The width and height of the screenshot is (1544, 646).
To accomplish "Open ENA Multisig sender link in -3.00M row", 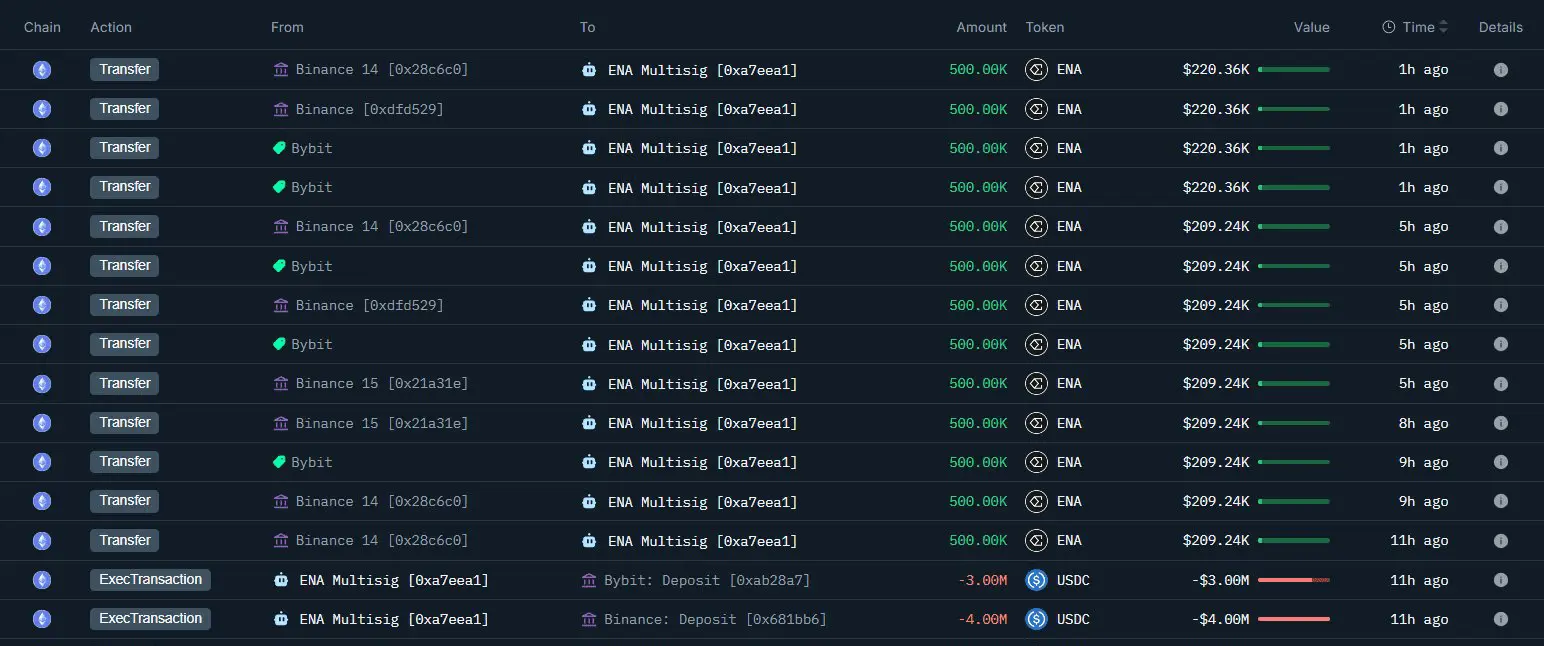I will (x=394, y=580).
